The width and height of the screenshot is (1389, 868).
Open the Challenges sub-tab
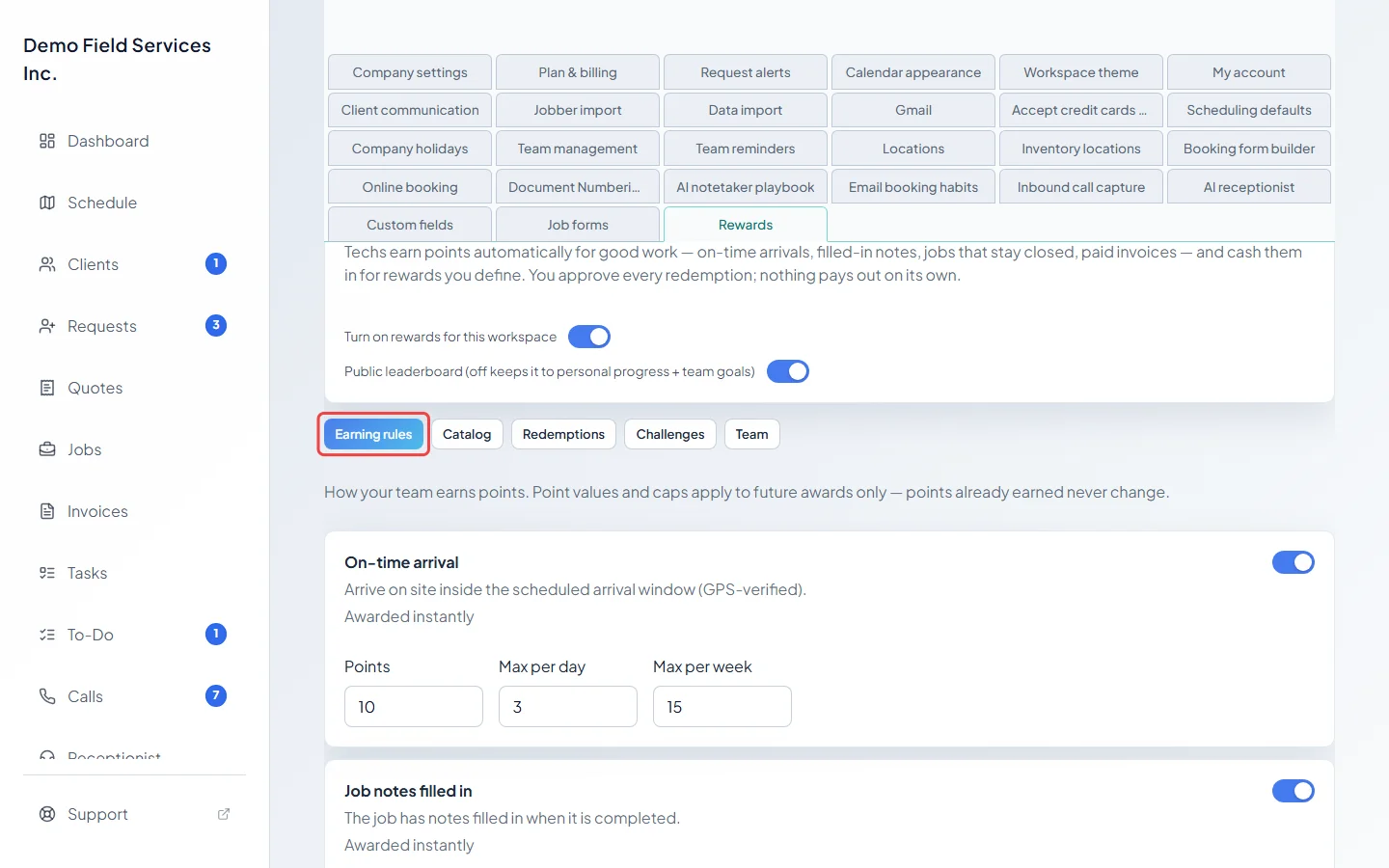point(670,434)
